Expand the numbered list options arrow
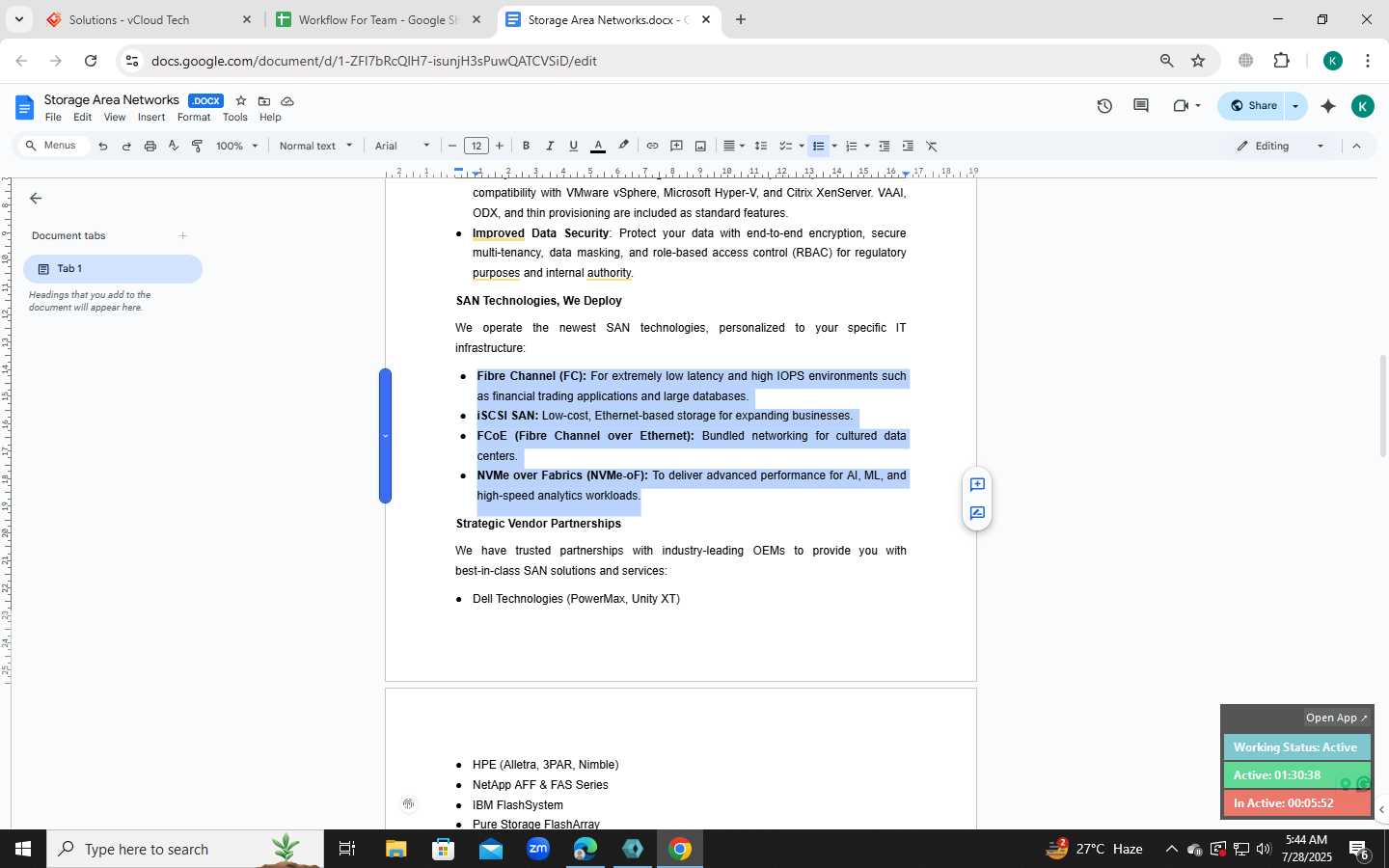 [867, 146]
